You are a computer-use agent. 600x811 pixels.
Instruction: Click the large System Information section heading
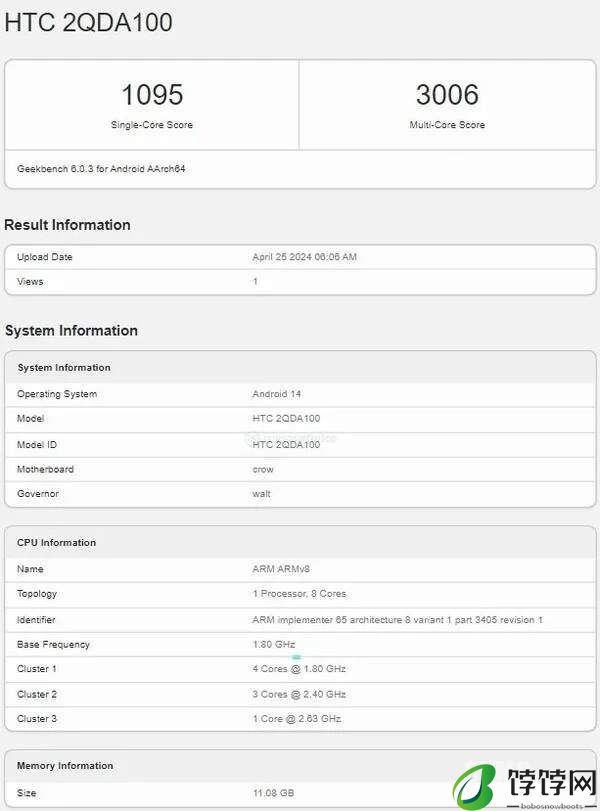[71, 331]
